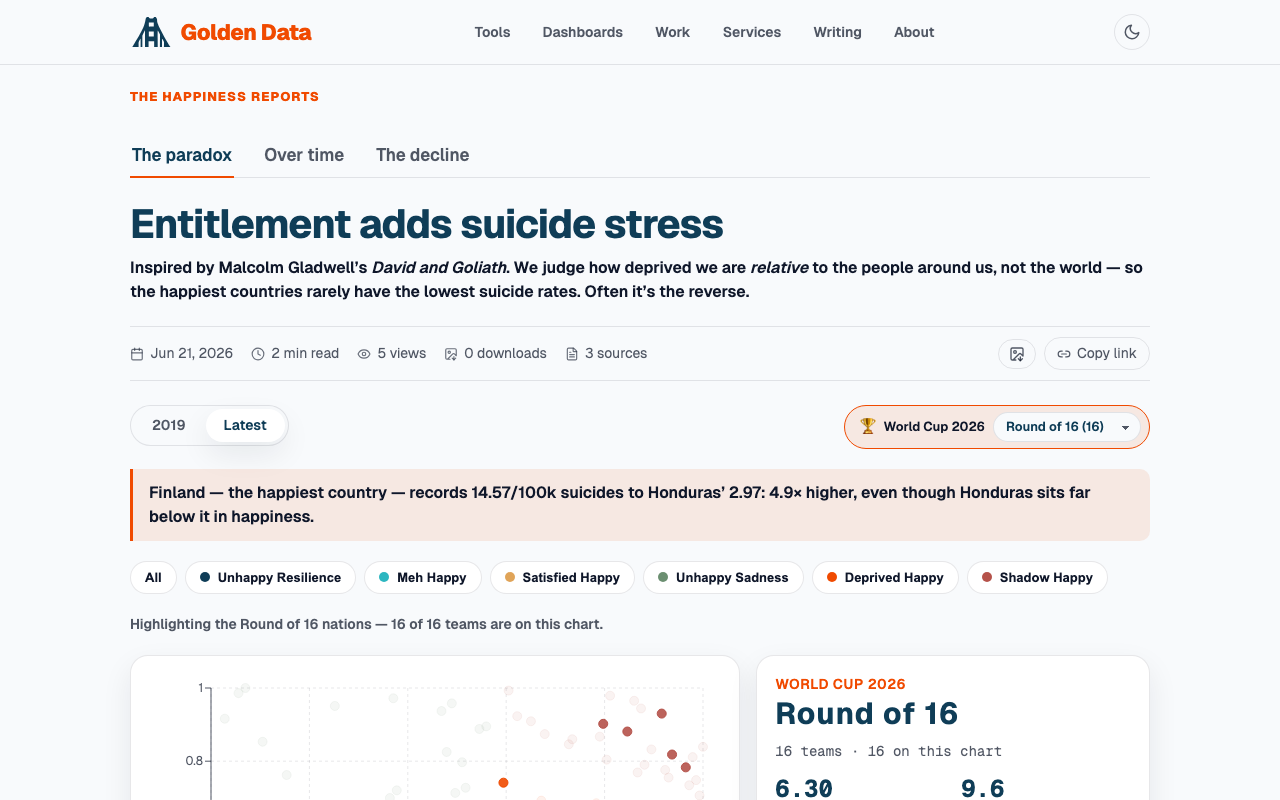Screen dimensions: 1280x800
Task: Click the clock icon by read time
Action: tap(258, 354)
